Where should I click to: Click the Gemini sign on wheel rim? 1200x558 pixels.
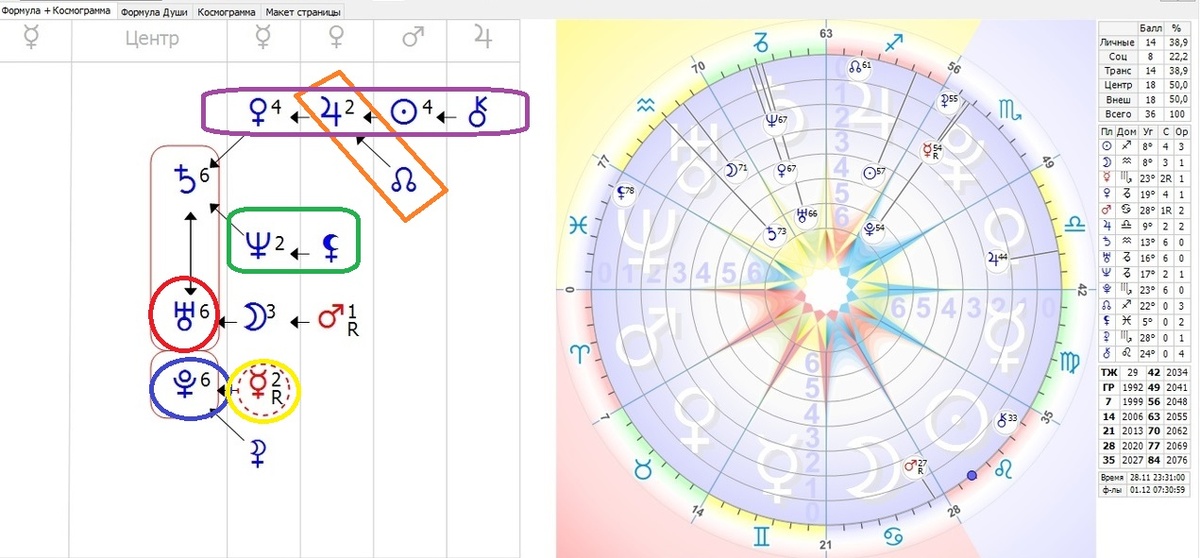pos(762,536)
